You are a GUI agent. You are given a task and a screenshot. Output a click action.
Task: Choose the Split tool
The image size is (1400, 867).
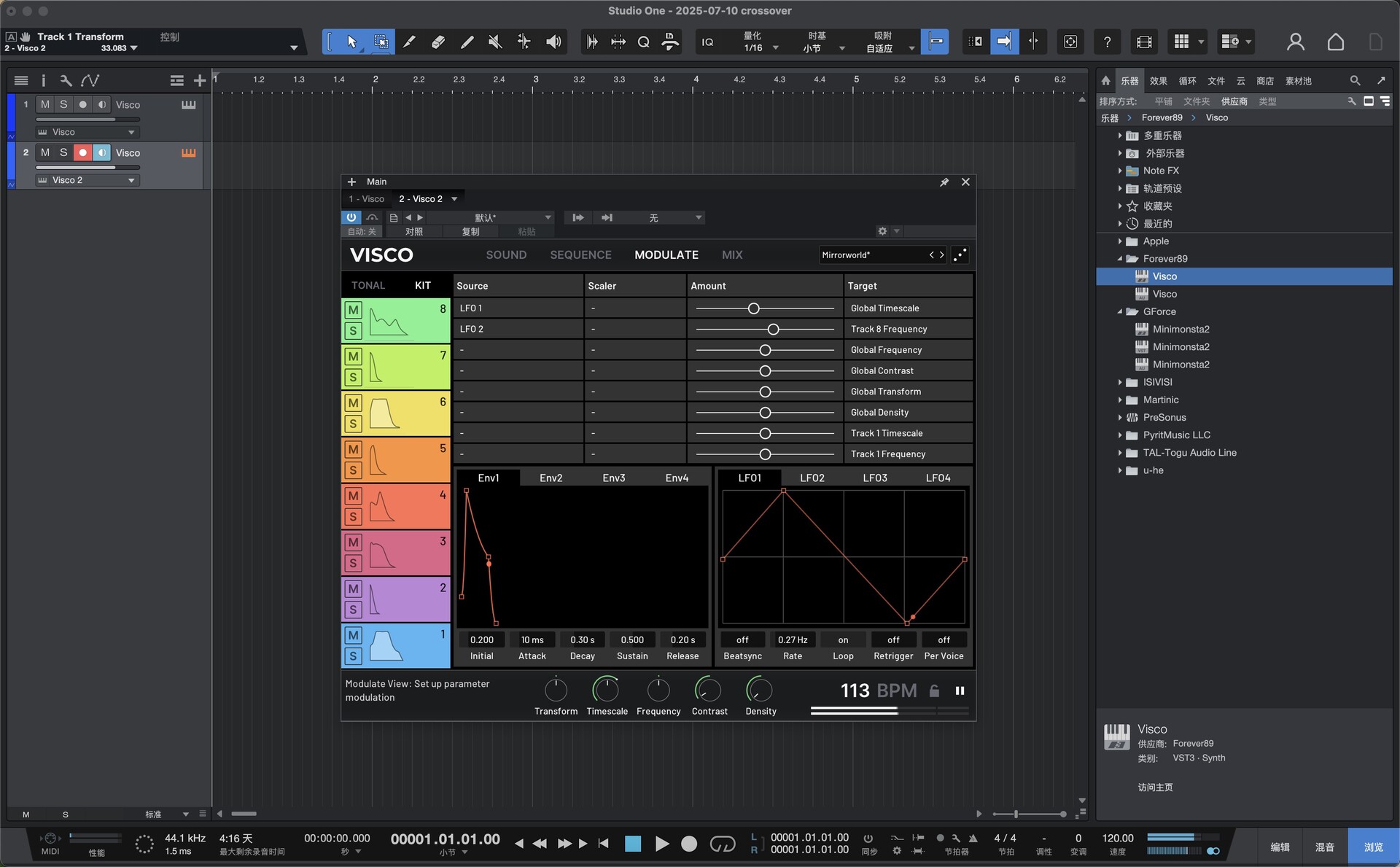coord(409,42)
